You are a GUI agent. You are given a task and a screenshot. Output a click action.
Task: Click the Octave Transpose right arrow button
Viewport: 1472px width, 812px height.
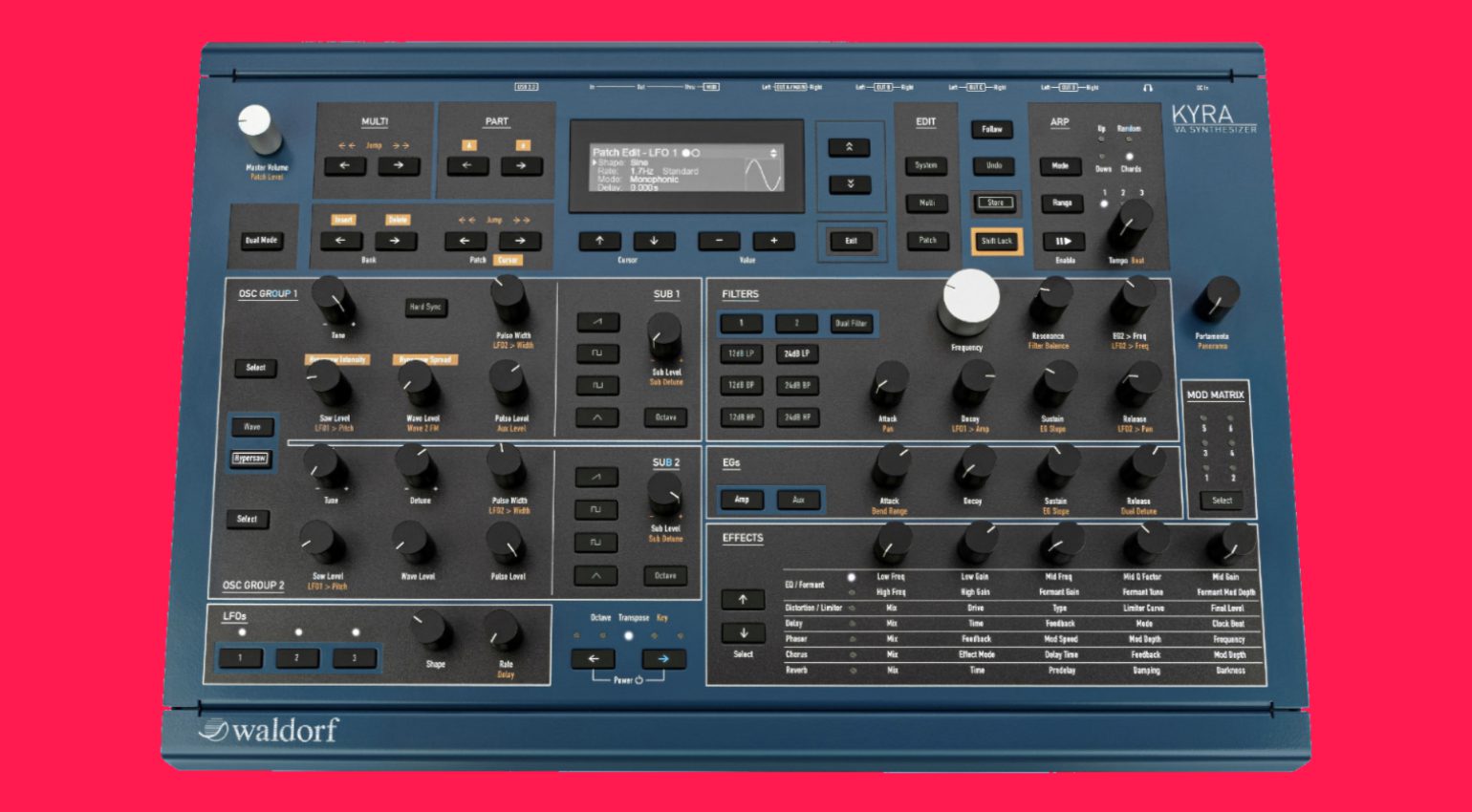pos(663,658)
